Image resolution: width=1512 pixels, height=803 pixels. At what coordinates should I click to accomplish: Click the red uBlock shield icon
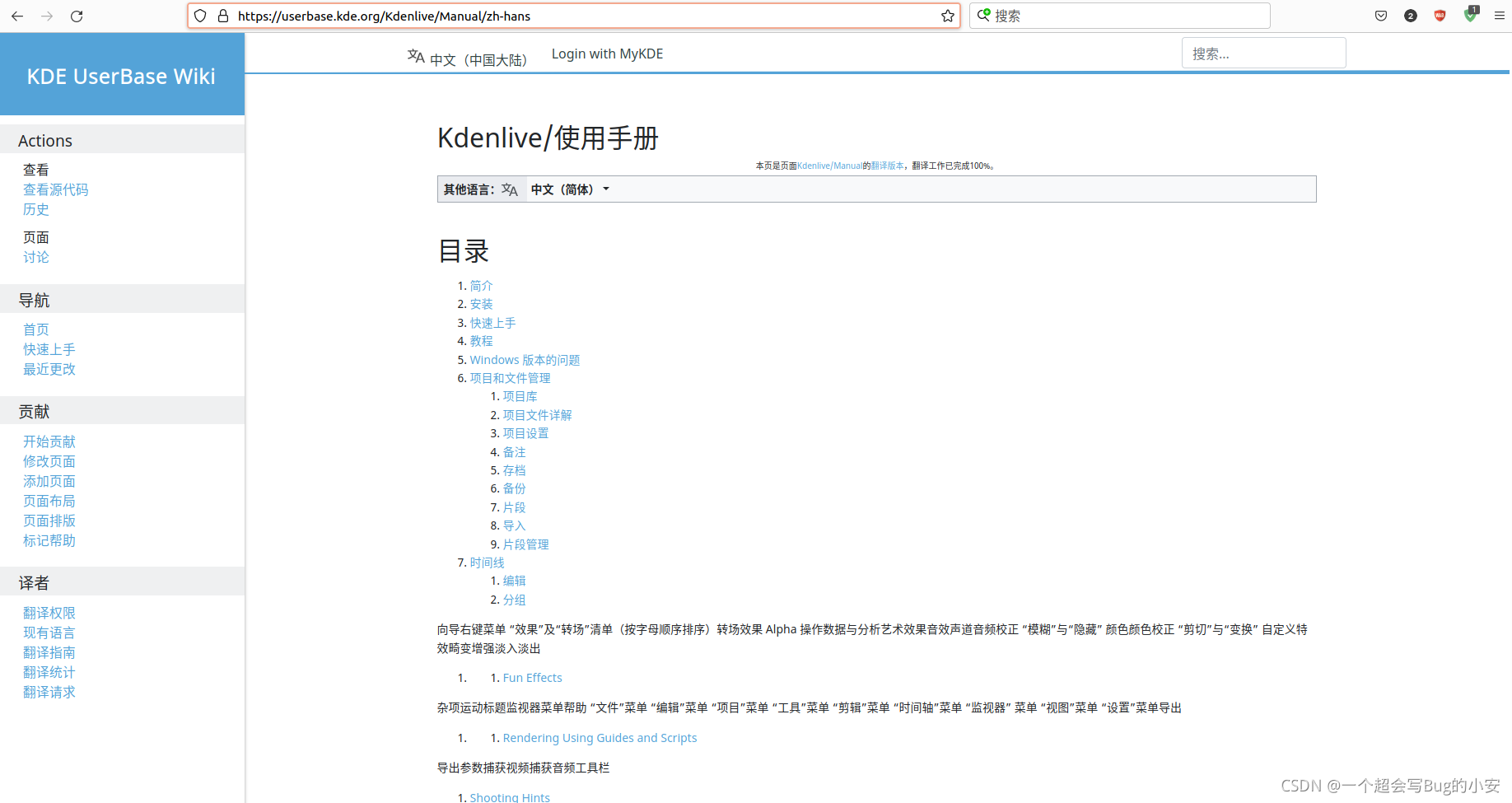pyautogui.click(x=1440, y=16)
